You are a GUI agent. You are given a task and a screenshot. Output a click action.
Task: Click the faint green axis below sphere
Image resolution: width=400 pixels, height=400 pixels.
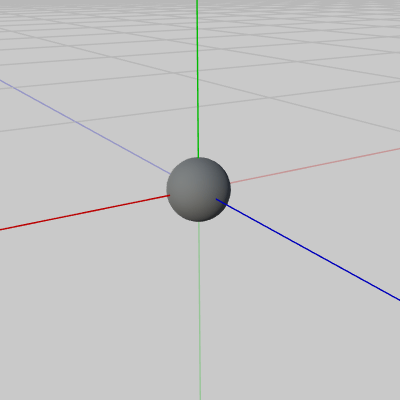(x=199, y=310)
